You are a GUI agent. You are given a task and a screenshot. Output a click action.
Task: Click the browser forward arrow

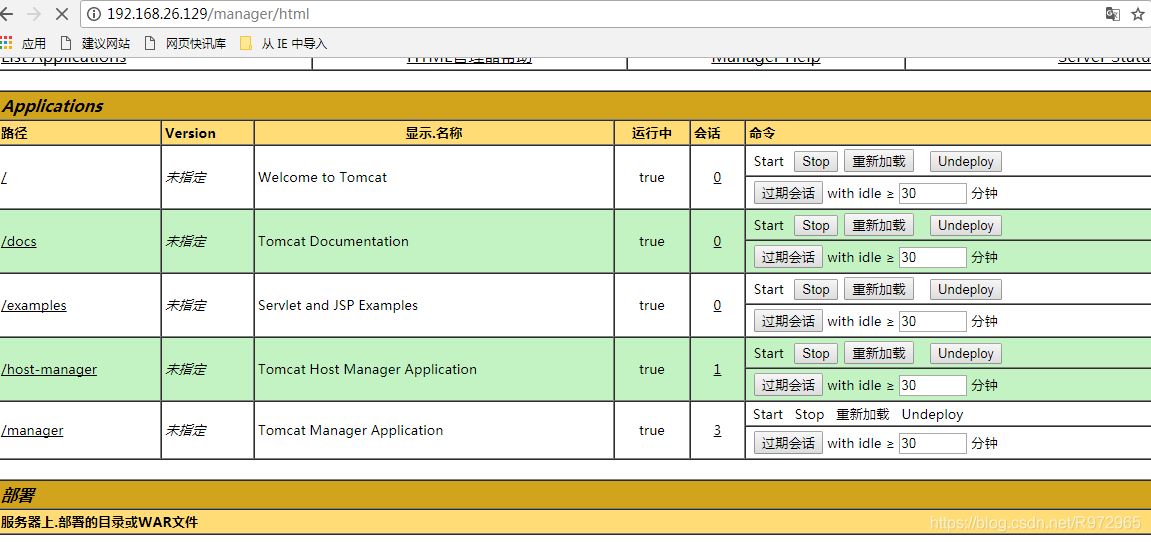33,13
